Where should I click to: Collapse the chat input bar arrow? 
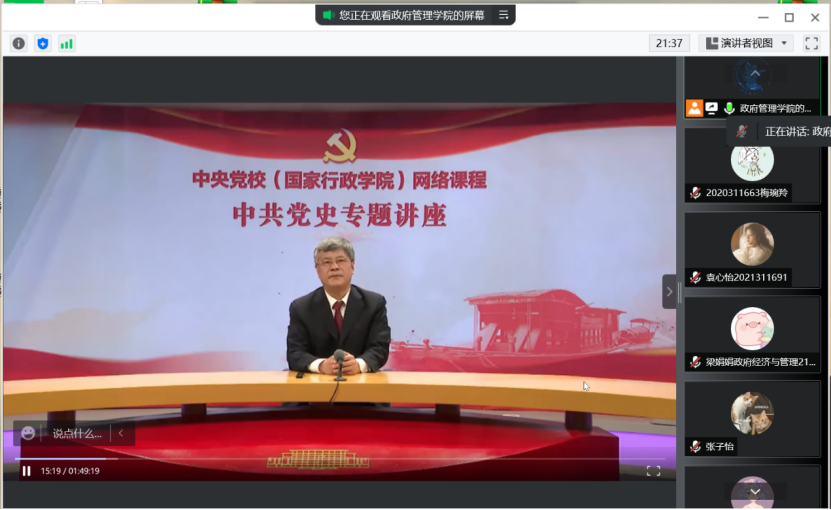[121, 433]
